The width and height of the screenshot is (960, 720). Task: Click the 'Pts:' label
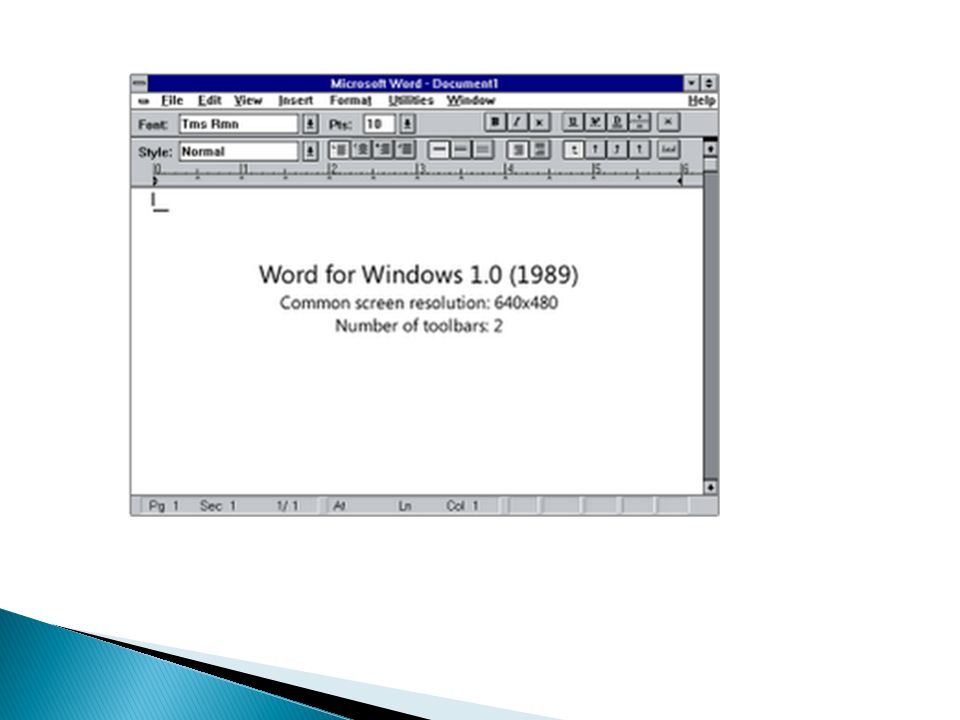(340, 125)
